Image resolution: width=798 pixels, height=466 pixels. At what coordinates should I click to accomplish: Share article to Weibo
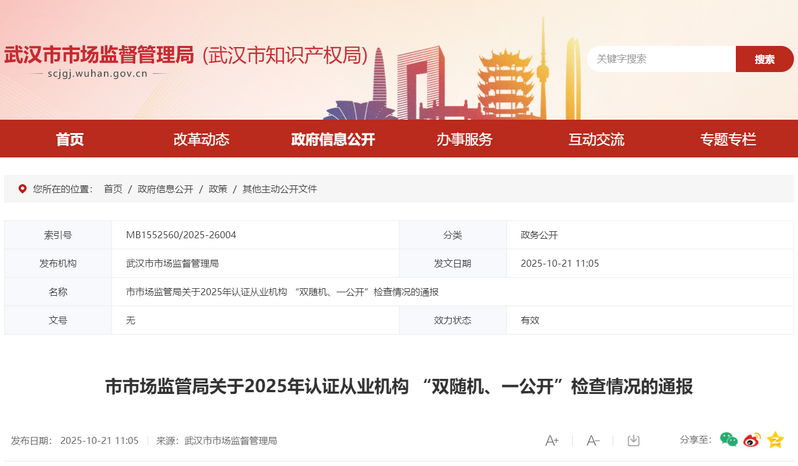752,440
